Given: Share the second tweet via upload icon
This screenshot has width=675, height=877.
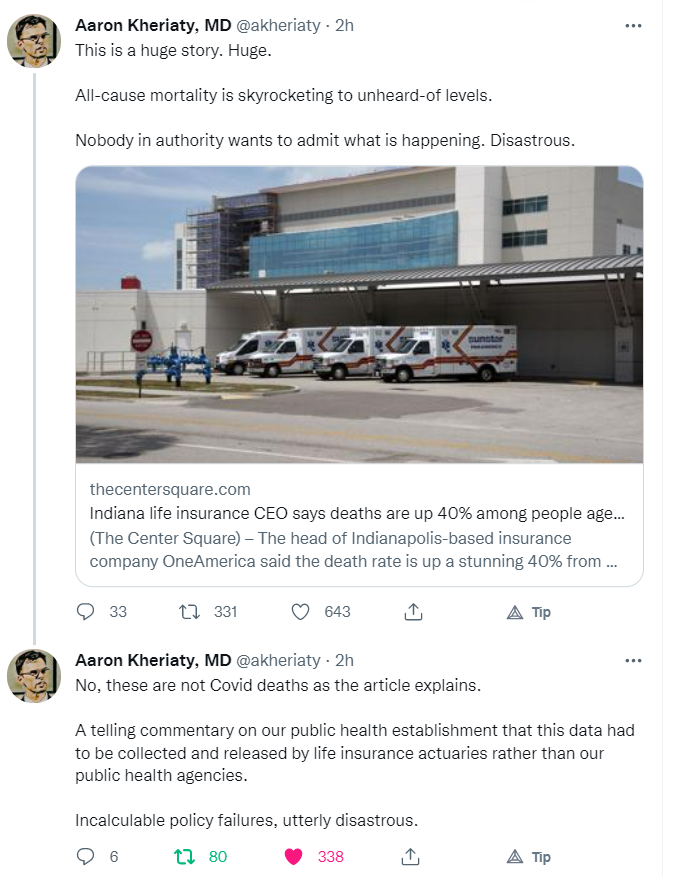Looking at the screenshot, I should coord(410,857).
